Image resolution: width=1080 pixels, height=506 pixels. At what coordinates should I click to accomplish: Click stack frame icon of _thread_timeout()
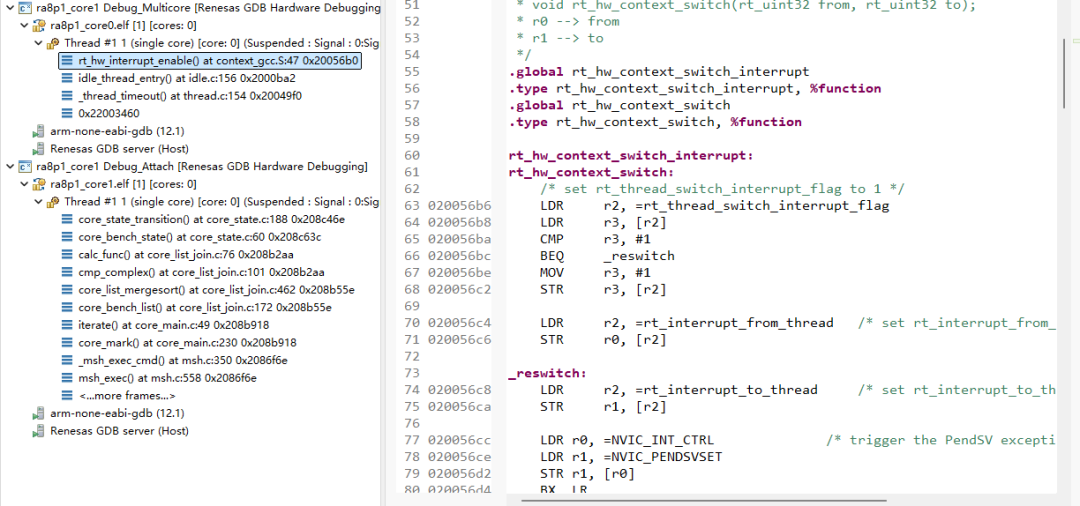click(x=67, y=96)
